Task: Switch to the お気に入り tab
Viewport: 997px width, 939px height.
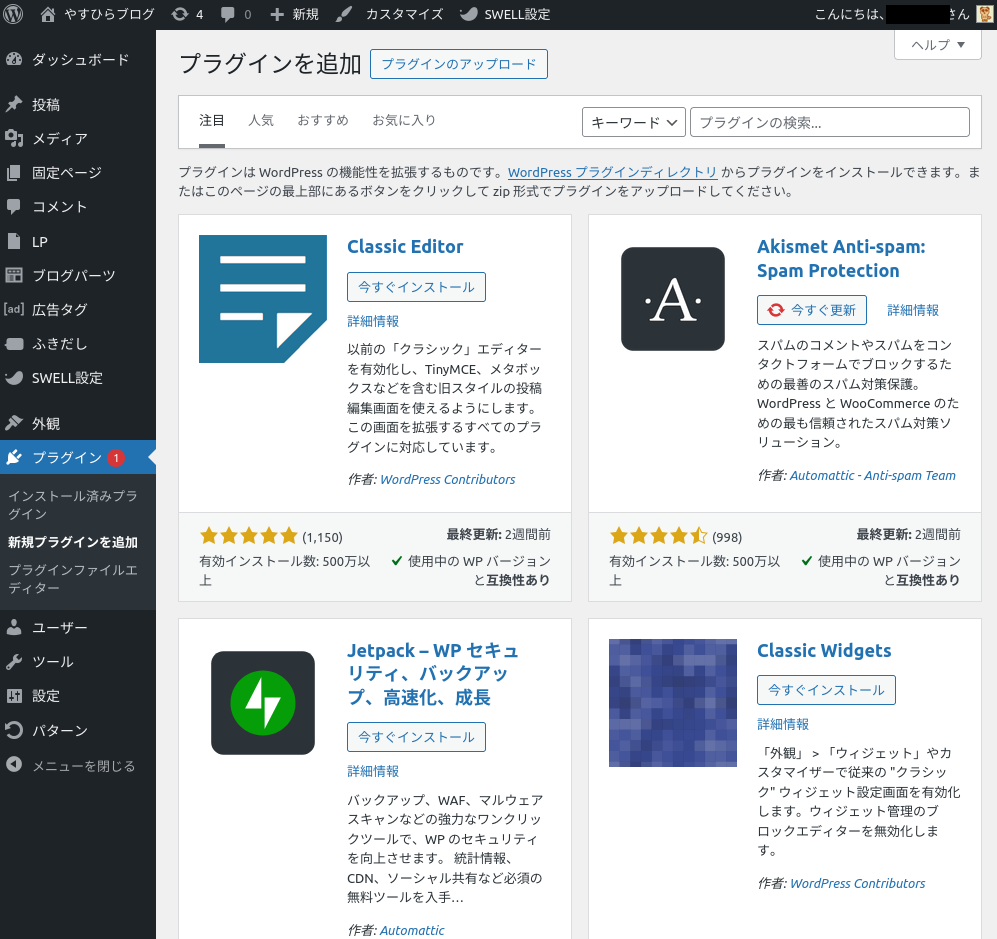Action: click(404, 120)
